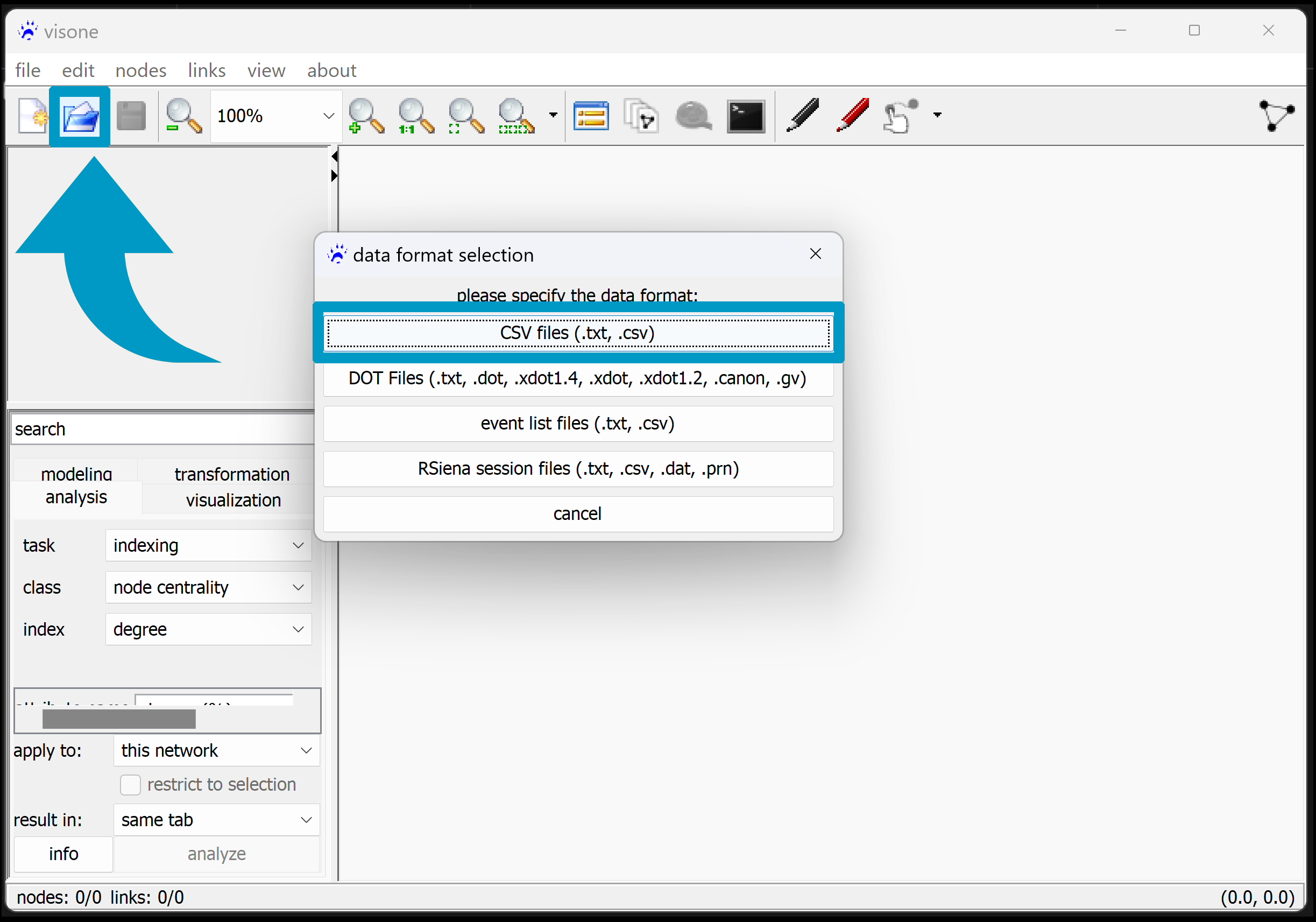This screenshot has height=922, width=1316.
Task: Click the search input field
Action: (162, 429)
